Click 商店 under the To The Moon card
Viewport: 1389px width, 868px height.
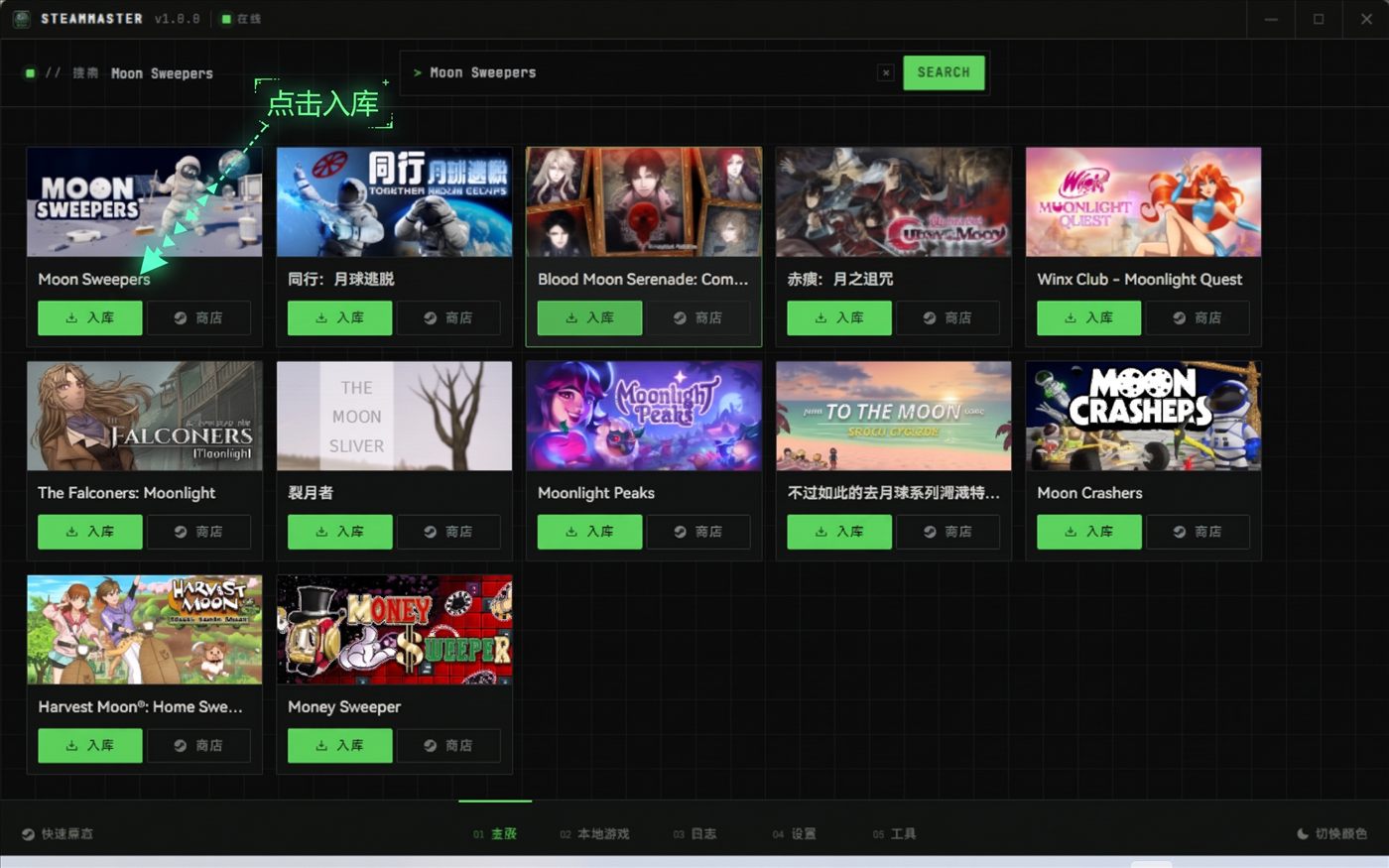click(x=948, y=532)
